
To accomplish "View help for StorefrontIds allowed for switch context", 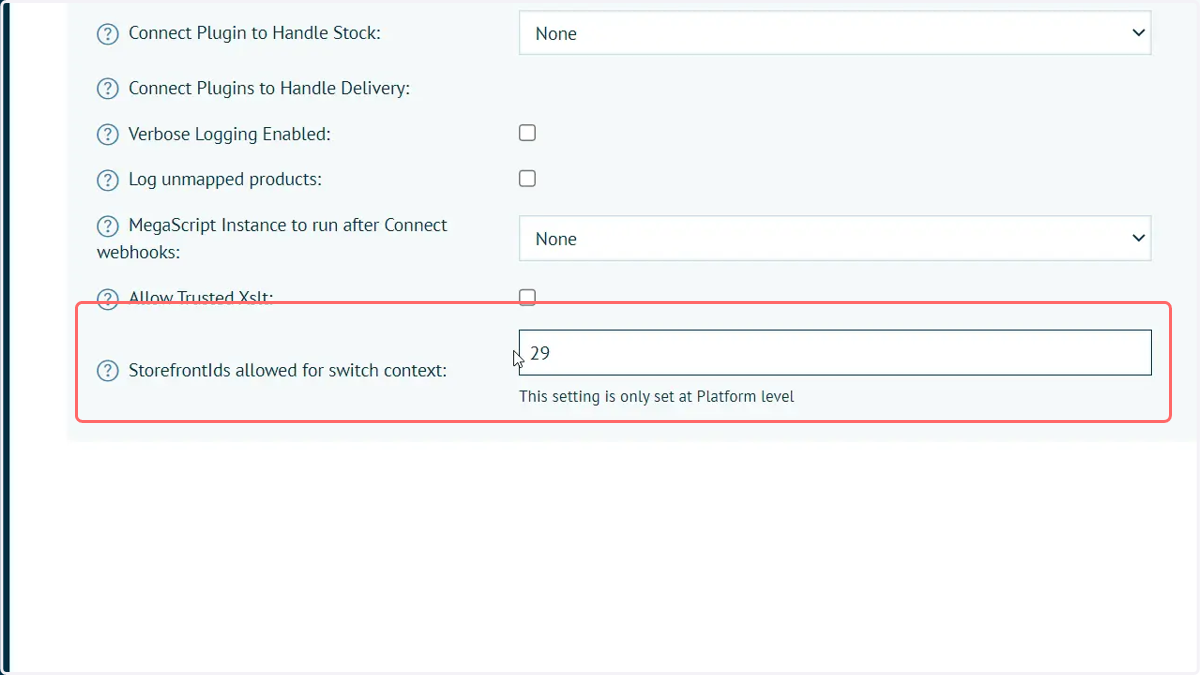I will (x=107, y=371).
